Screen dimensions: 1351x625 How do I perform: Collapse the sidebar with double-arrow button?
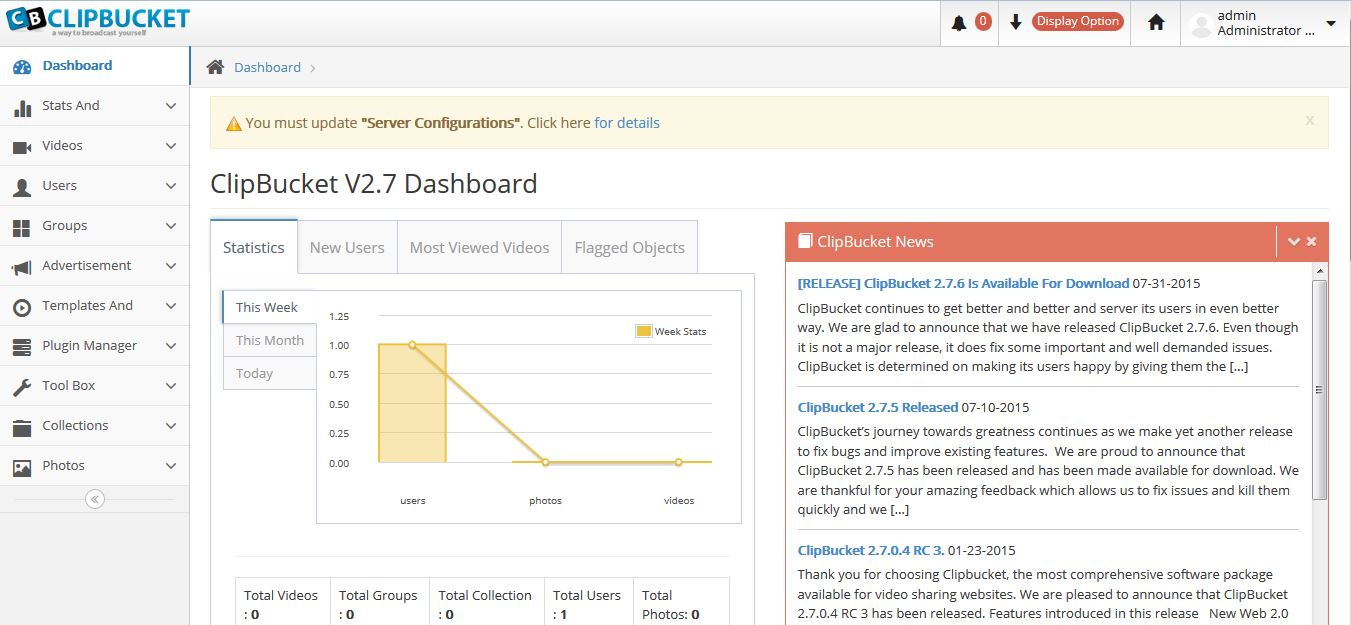point(95,499)
